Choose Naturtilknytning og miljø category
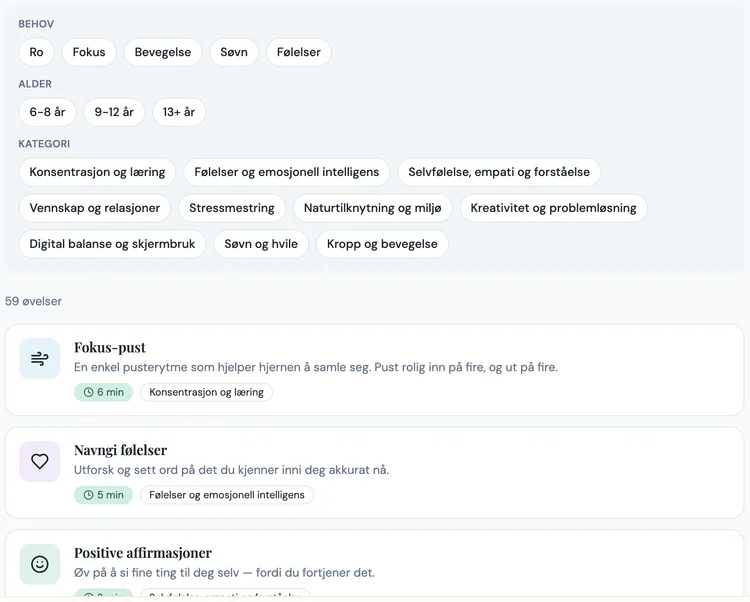 [372, 208]
